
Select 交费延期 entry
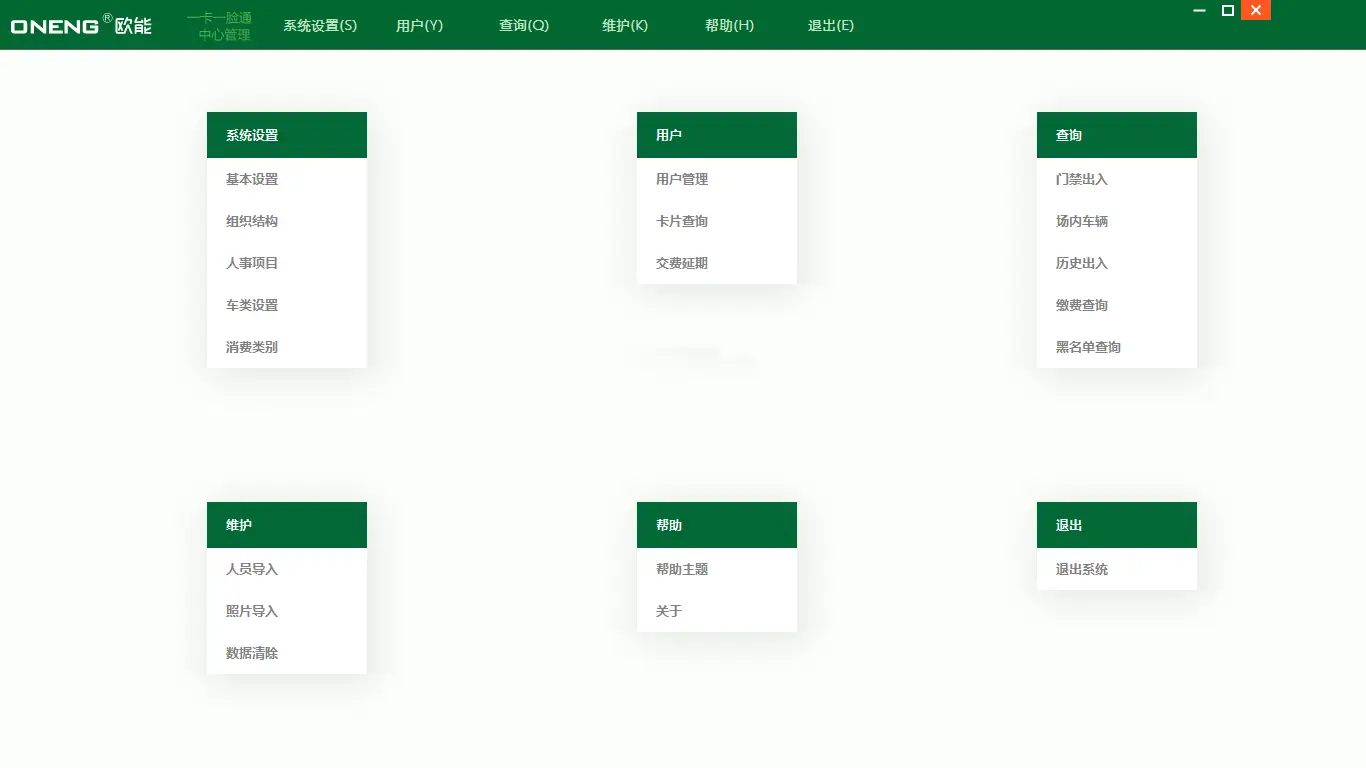pyautogui.click(x=682, y=264)
